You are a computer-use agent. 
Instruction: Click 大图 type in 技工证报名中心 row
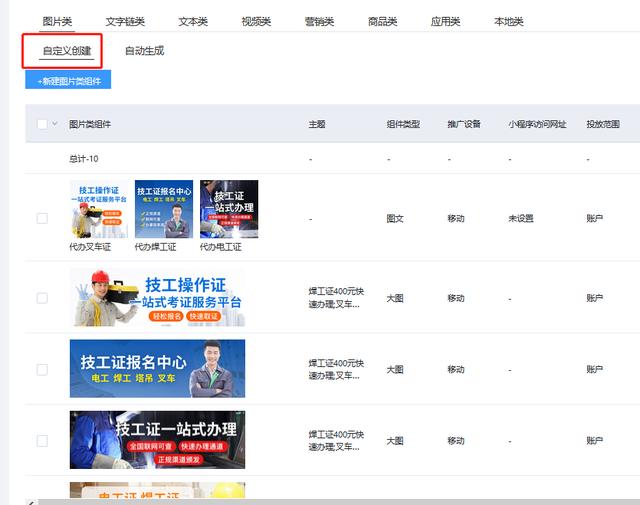(x=395, y=369)
